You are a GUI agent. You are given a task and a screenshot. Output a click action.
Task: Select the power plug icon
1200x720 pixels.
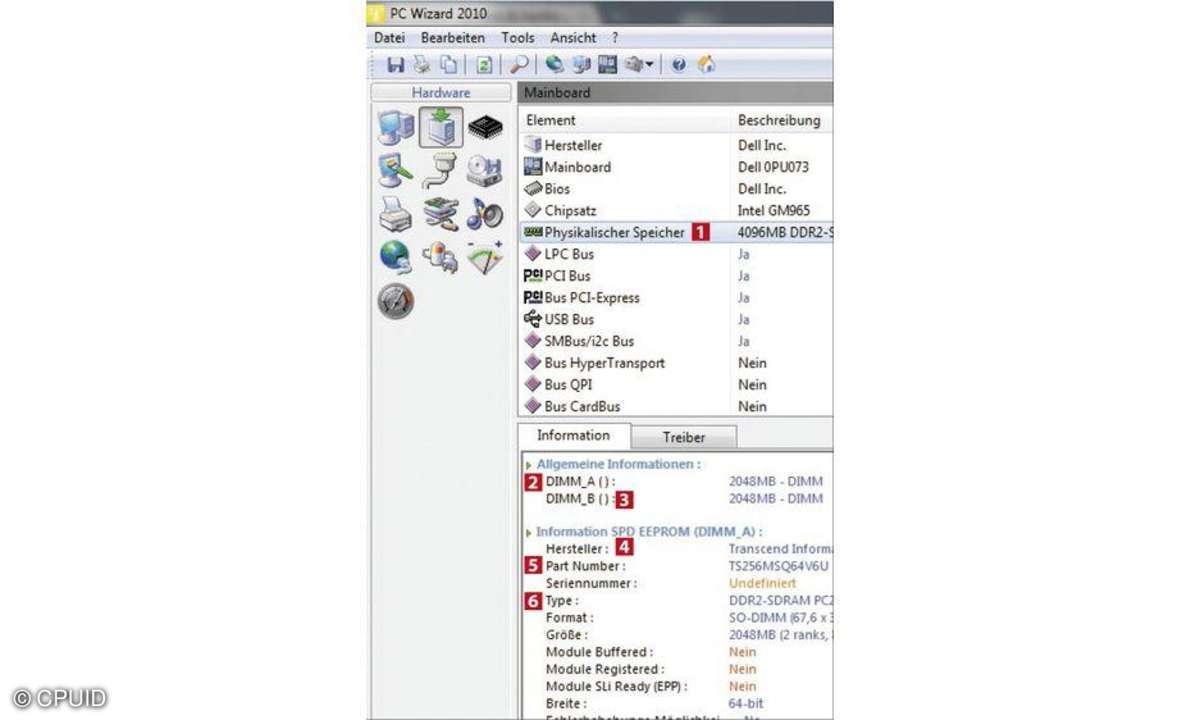click(x=441, y=257)
